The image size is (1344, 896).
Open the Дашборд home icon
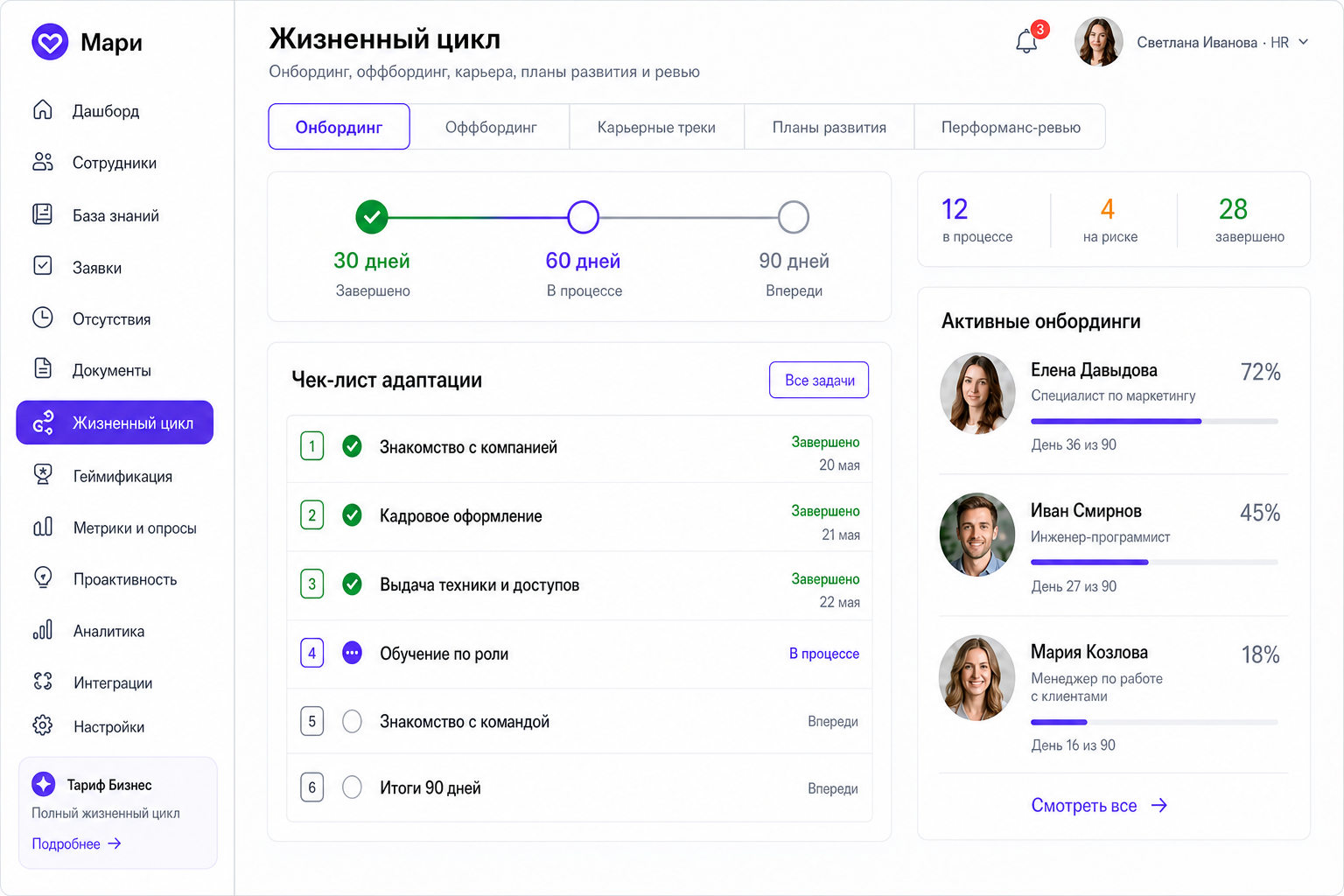click(43, 110)
